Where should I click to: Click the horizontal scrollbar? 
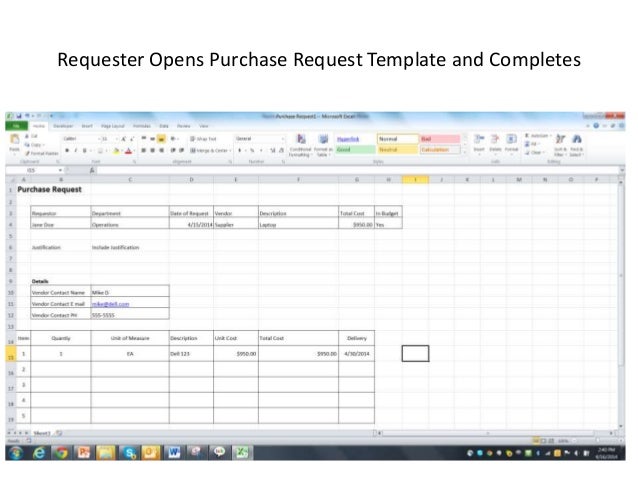coord(496,433)
